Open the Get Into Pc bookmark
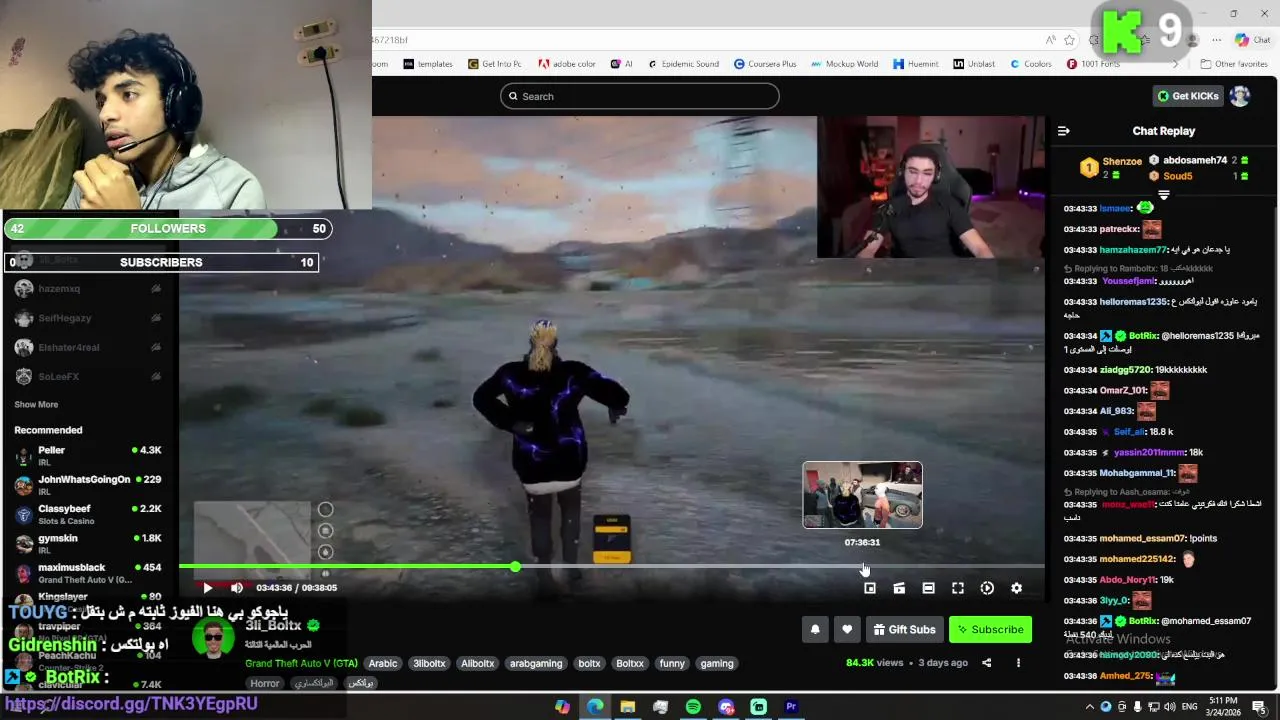This screenshot has height=720, width=1280. [493, 64]
